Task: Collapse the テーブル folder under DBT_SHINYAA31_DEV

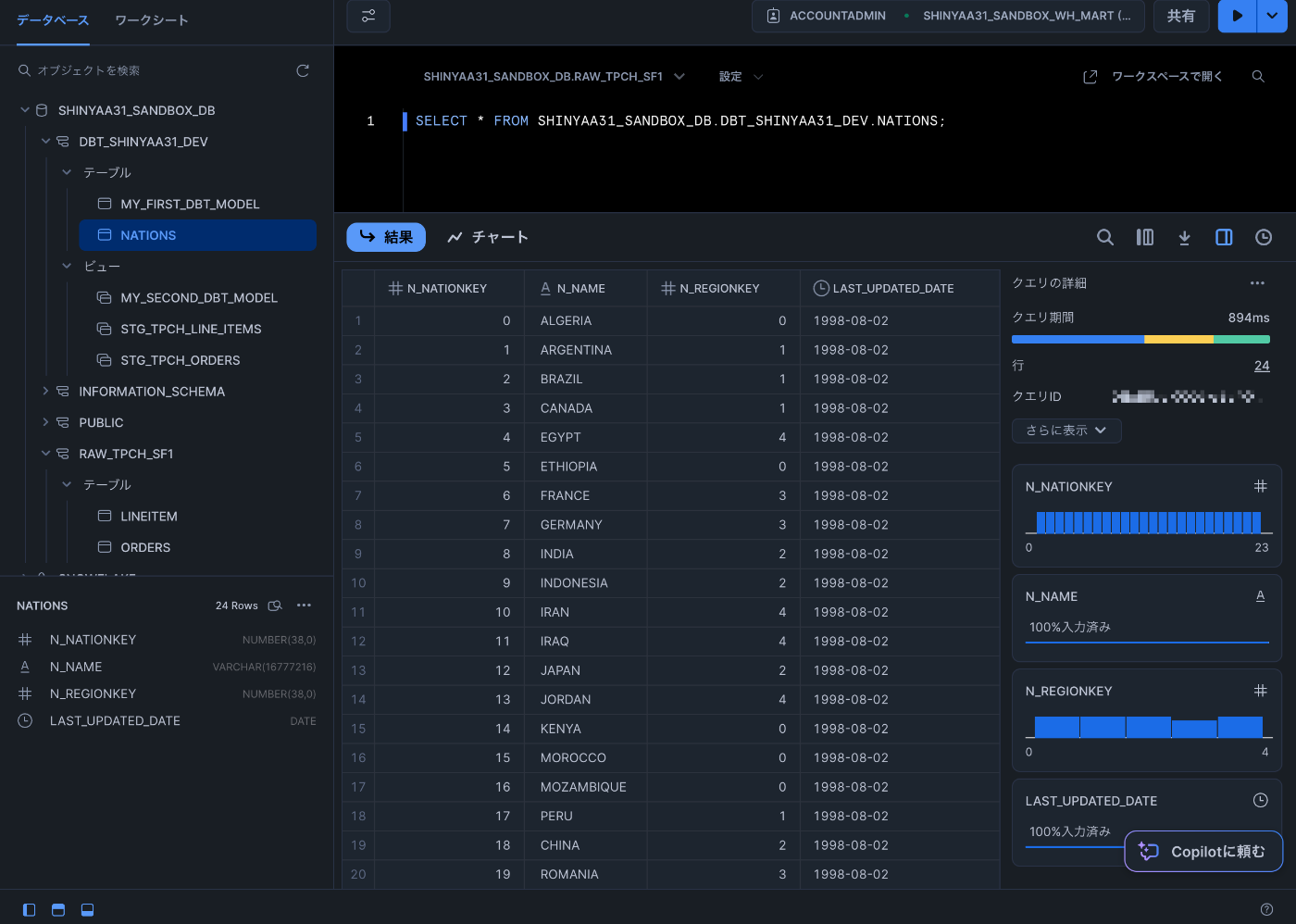Action: (67, 172)
